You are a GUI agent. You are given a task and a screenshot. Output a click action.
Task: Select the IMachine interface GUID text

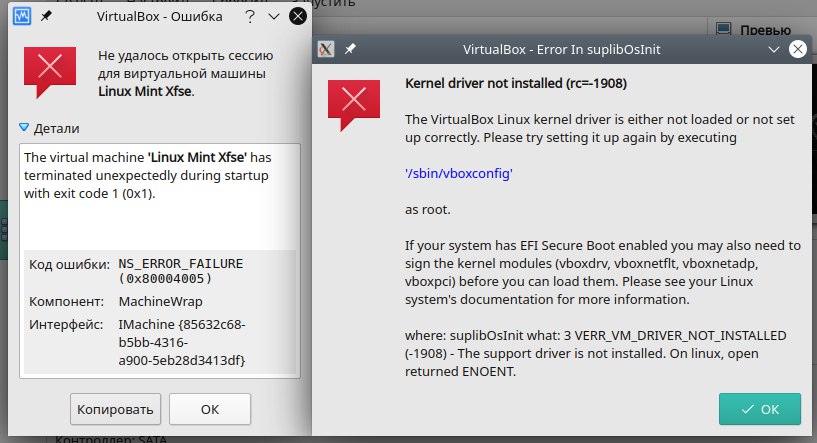[182, 342]
